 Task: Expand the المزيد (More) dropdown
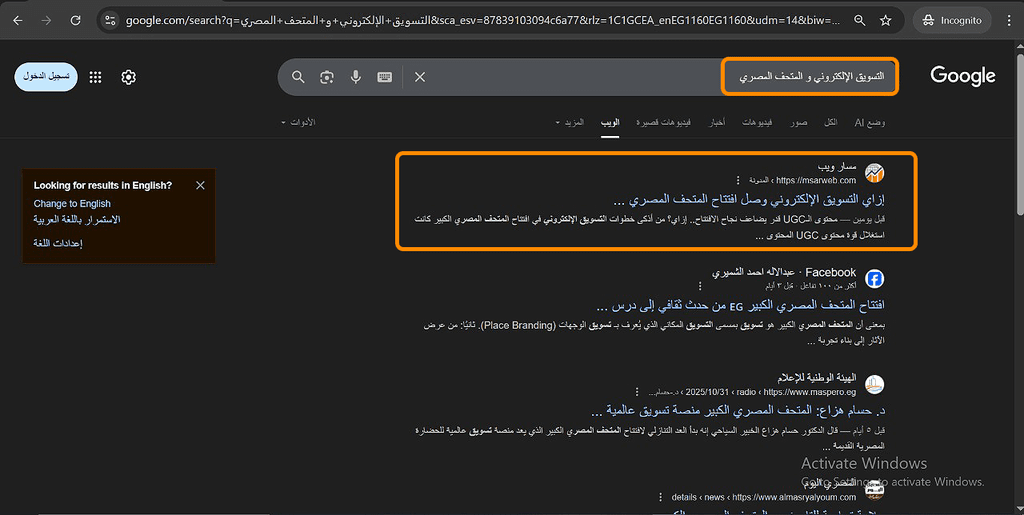coord(569,122)
